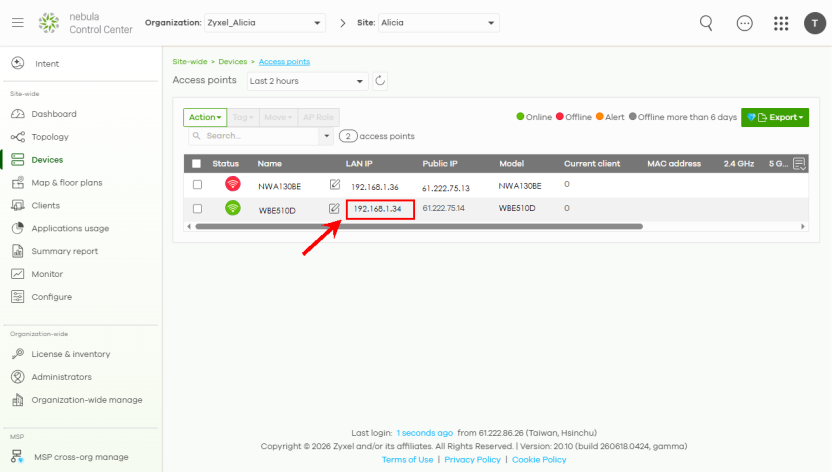Sort by the LAN IP column header

coord(359,164)
